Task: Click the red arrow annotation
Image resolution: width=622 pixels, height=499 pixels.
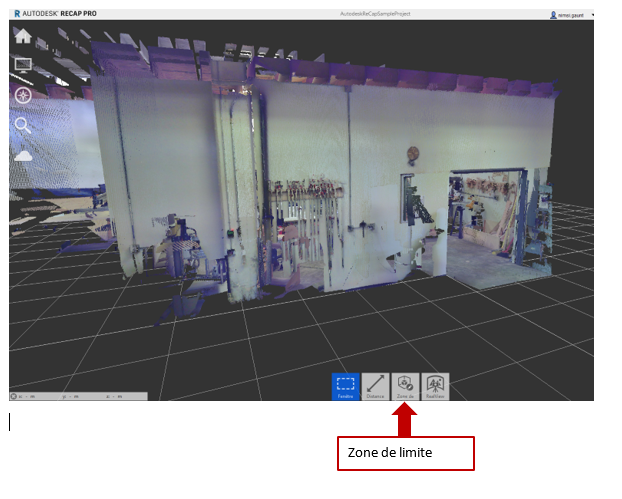Action: coord(405,420)
